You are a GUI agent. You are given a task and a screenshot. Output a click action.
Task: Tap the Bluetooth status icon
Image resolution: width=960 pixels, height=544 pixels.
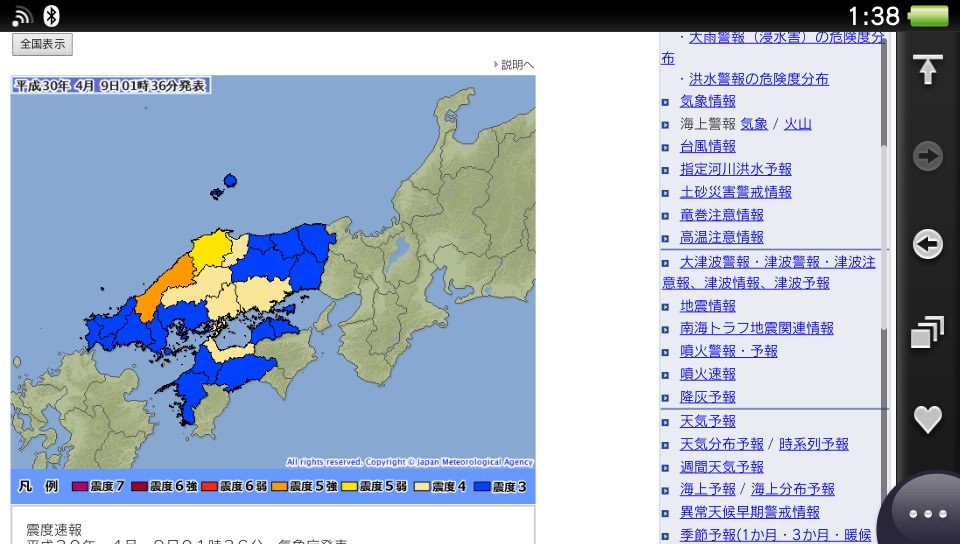coord(51,16)
